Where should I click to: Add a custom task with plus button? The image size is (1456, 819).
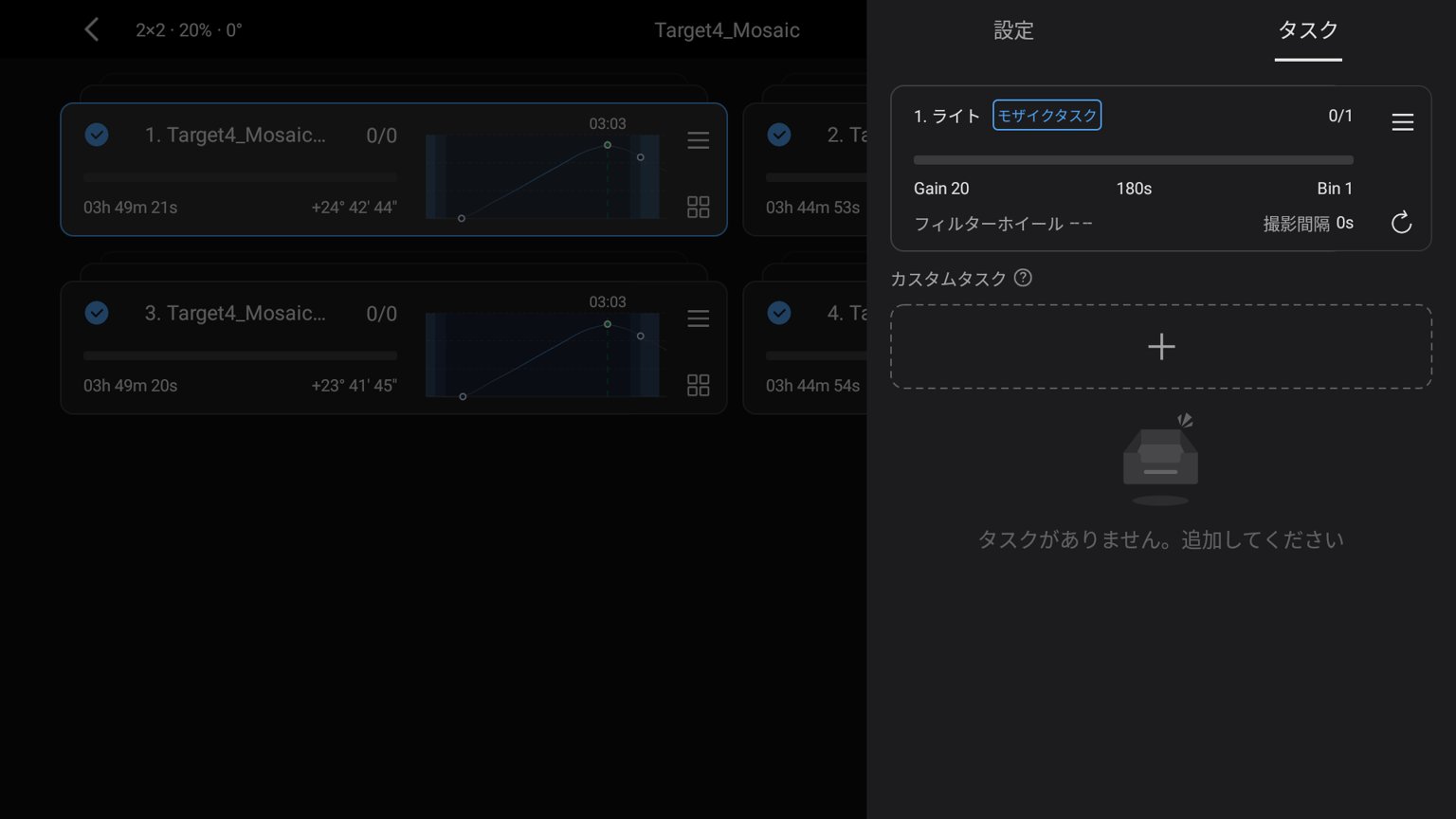[1161, 347]
